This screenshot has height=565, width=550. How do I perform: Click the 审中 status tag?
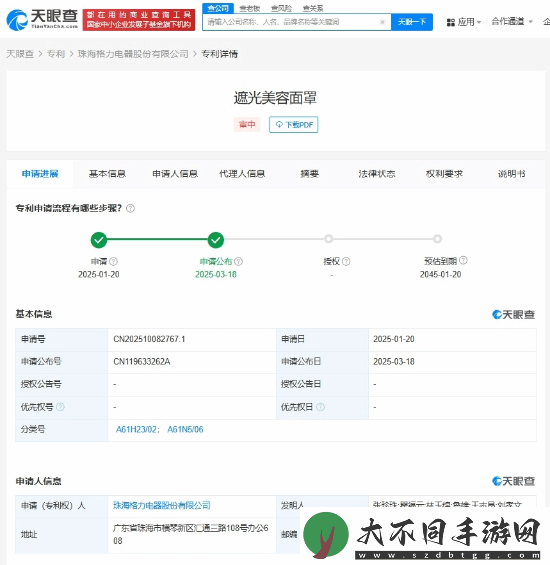tap(247, 125)
